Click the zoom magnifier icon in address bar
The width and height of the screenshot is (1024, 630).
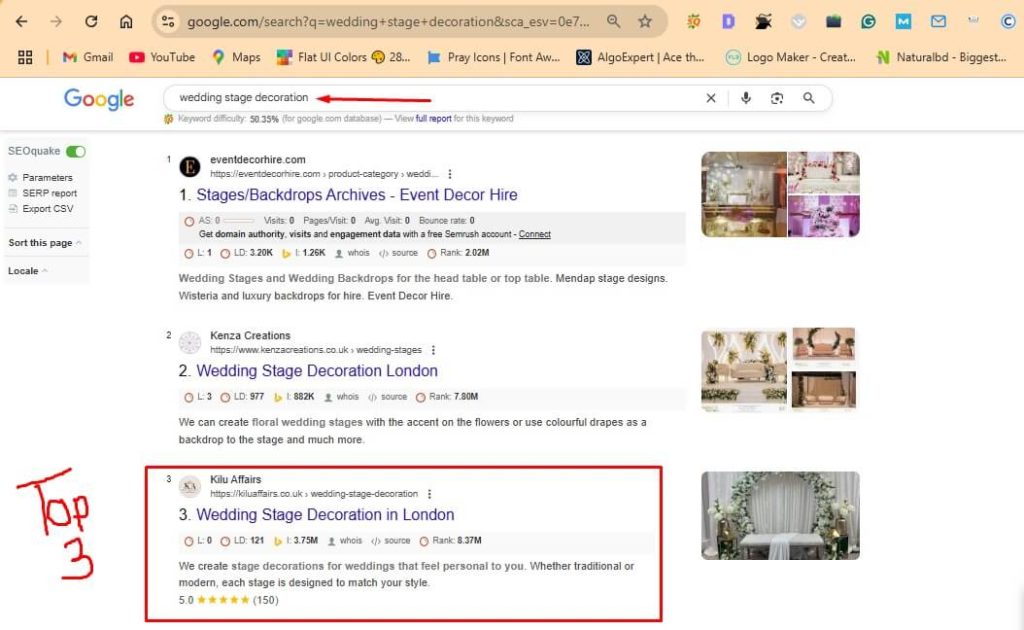613,22
